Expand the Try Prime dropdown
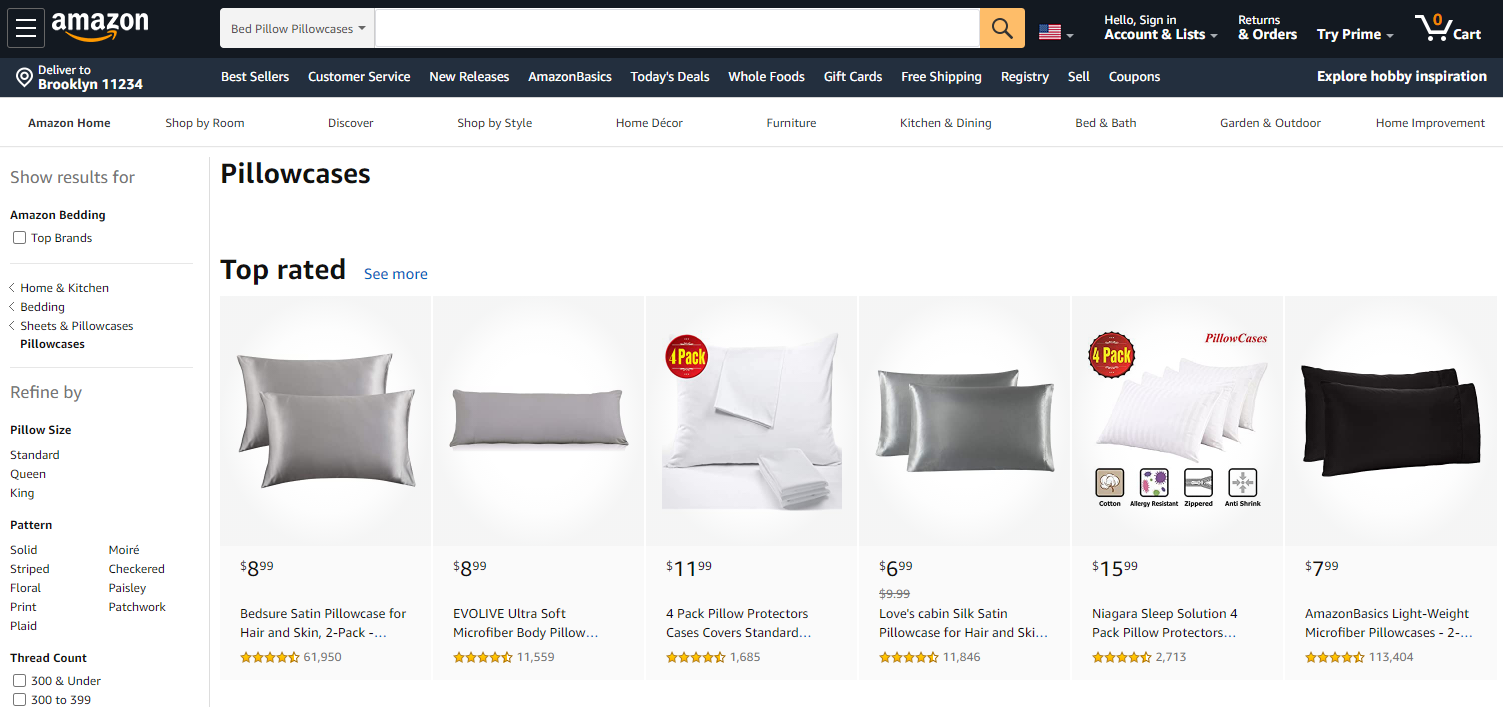Image resolution: width=1503 pixels, height=707 pixels. 1355,34
